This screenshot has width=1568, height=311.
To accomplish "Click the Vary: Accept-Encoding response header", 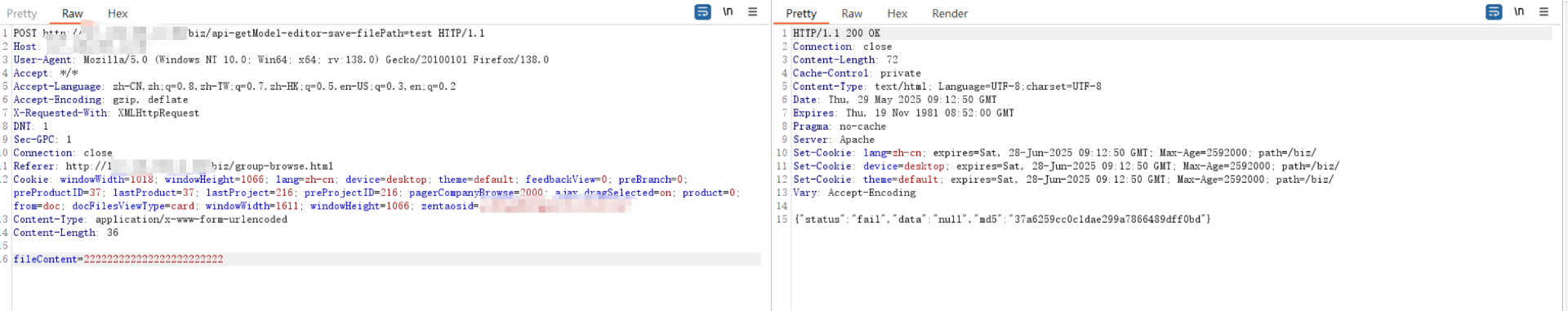I will tap(854, 193).
